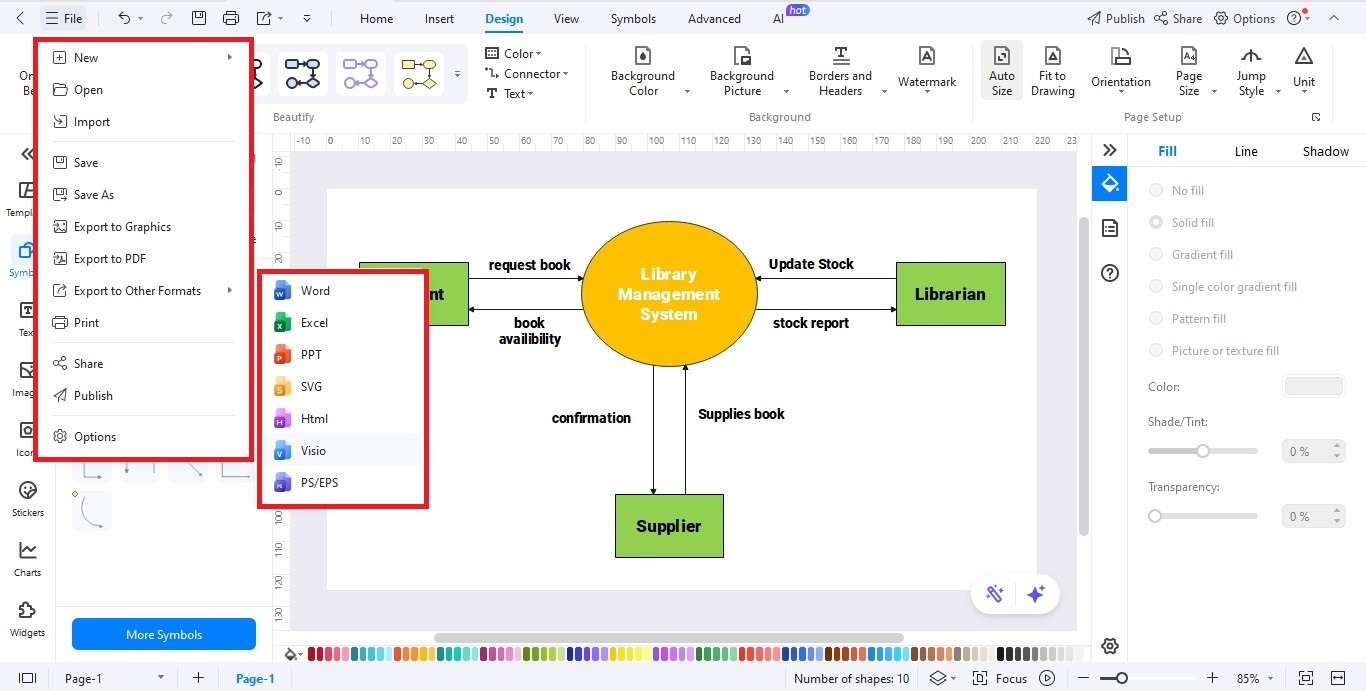Screen dimensions: 1366x691
Task: Click the layers icon in status bar
Action: [x=937, y=678]
